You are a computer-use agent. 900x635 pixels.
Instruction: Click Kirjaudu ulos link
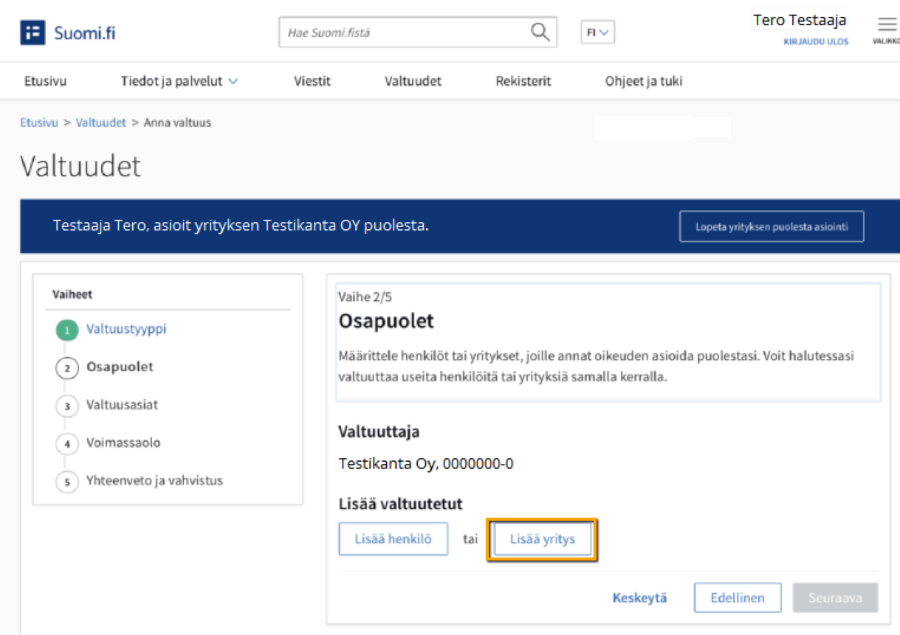[815, 42]
